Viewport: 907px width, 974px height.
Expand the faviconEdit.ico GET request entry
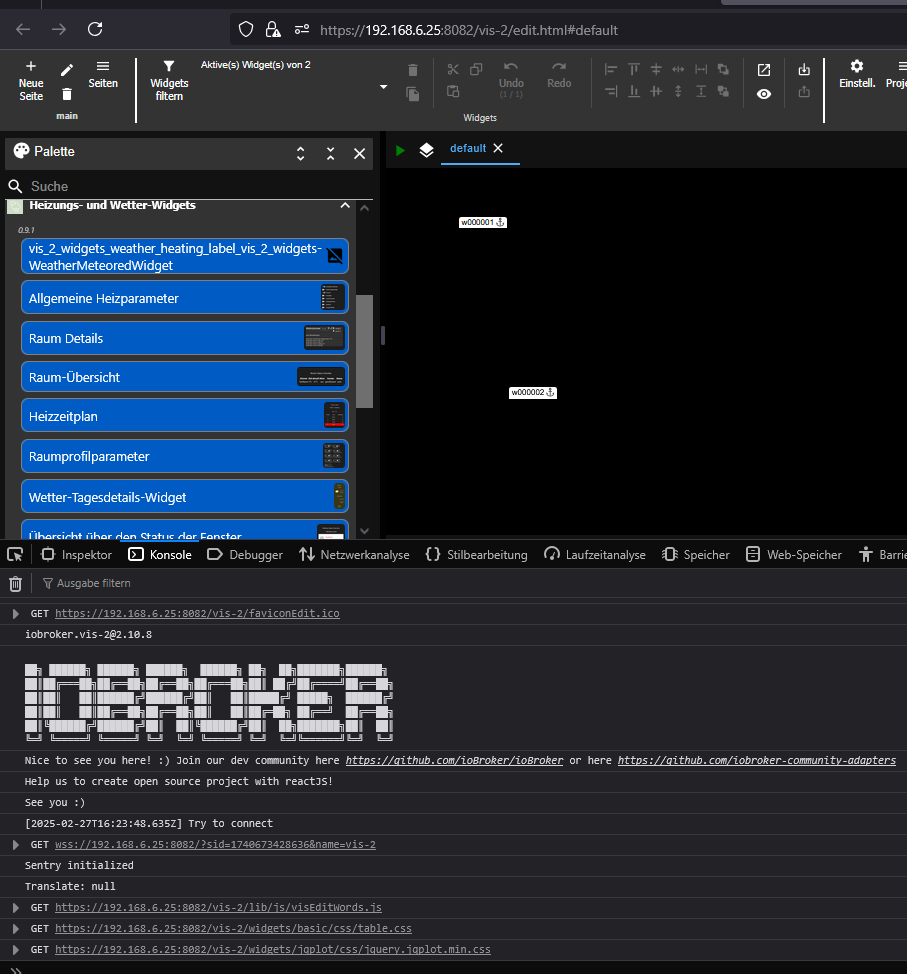coord(15,613)
